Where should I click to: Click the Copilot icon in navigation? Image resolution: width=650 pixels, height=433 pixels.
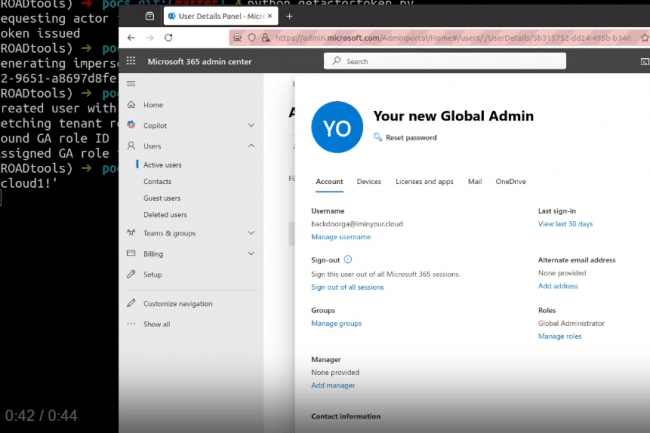(131, 125)
